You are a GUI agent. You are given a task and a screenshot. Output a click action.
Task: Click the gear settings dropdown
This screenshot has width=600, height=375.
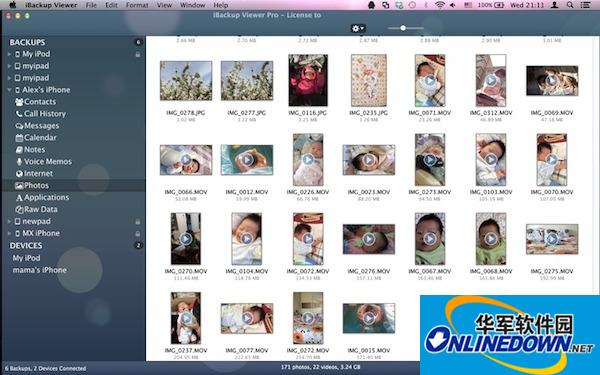(358, 28)
